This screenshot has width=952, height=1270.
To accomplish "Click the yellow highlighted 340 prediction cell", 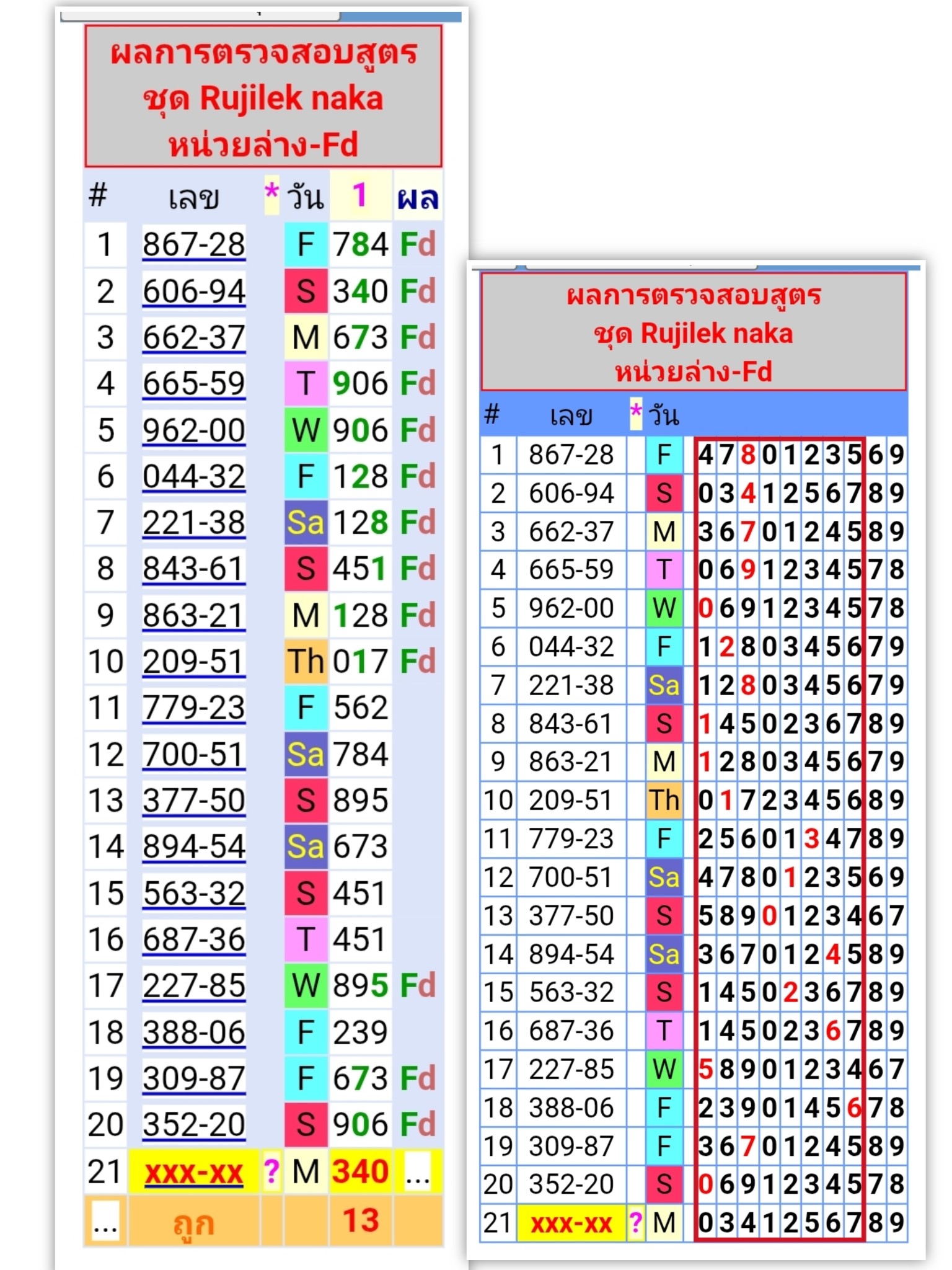I will coord(360,1171).
